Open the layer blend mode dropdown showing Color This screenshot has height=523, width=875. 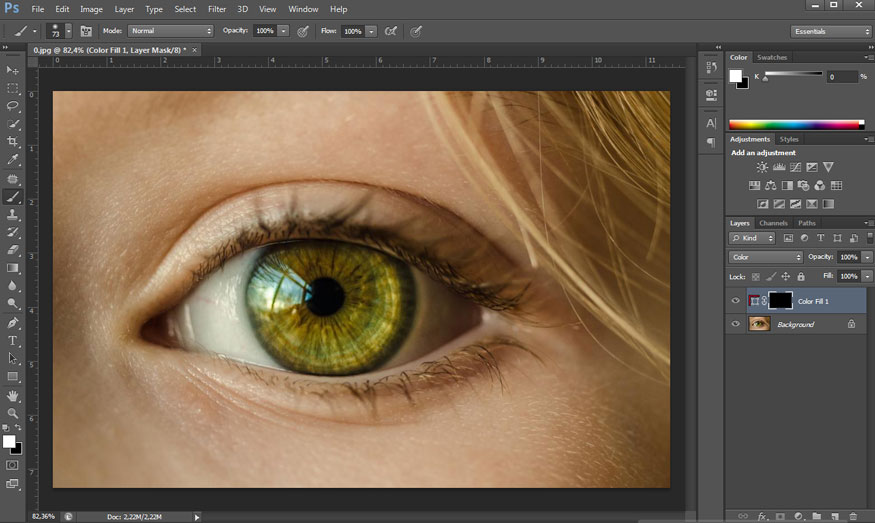coord(766,257)
